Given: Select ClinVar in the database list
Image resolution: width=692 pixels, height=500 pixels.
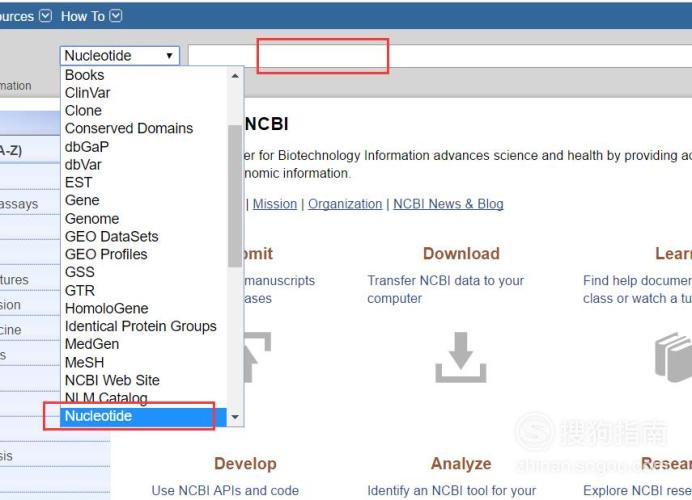Looking at the screenshot, I should coord(143,93).
